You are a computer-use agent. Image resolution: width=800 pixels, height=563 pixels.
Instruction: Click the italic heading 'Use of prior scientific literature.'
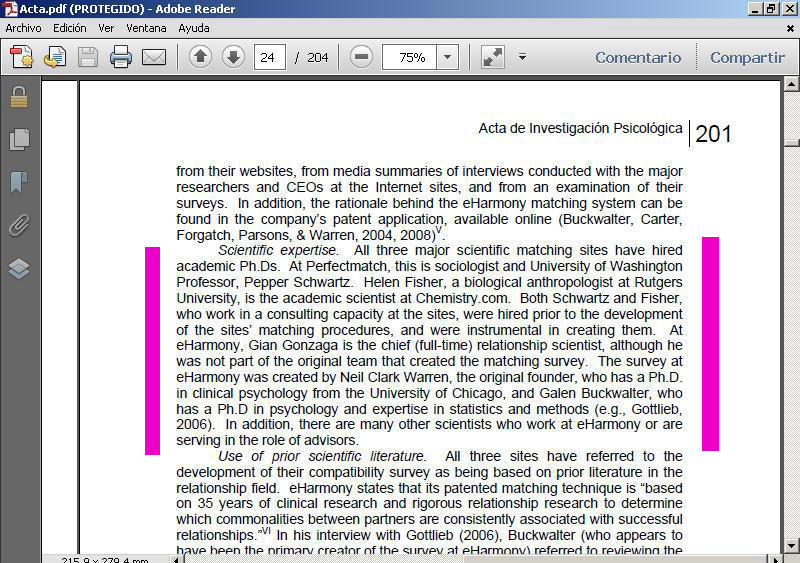tap(322, 456)
